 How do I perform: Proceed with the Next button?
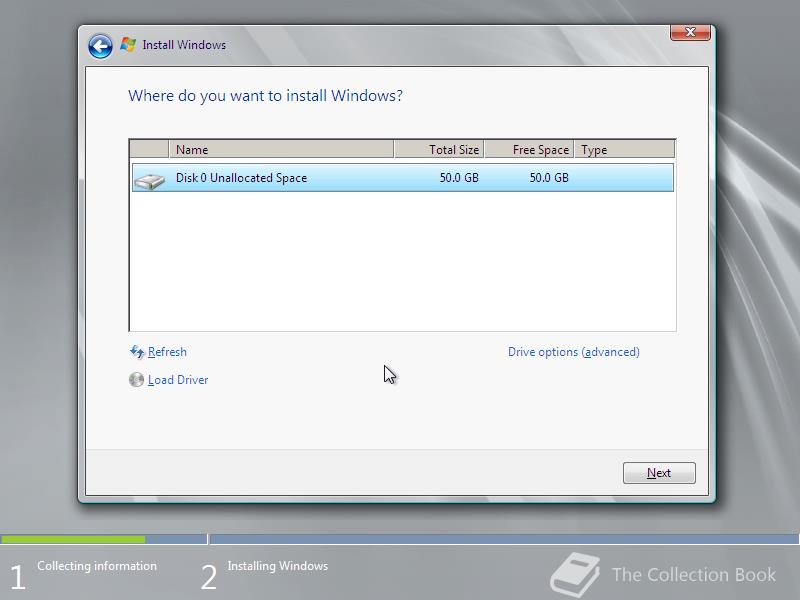click(659, 473)
